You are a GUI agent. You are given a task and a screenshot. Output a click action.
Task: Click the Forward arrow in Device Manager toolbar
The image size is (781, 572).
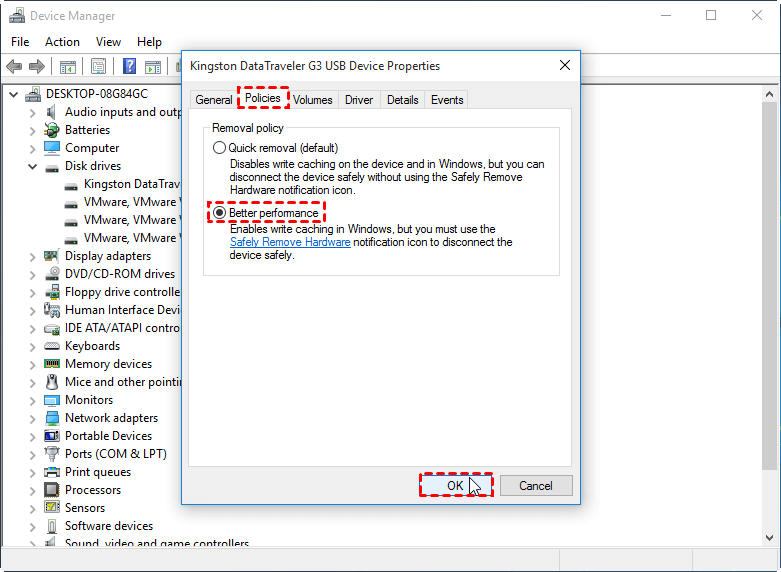[37, 66]
